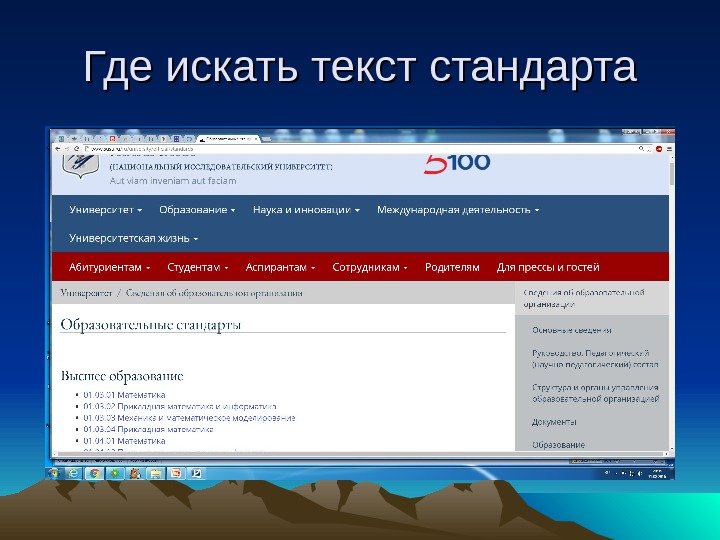The width and height of the screenshot is (720, 540).
Task: Click the sidebar header Сведения об образовательной организации
Action: pyautogui.click(x=584, y=298)
